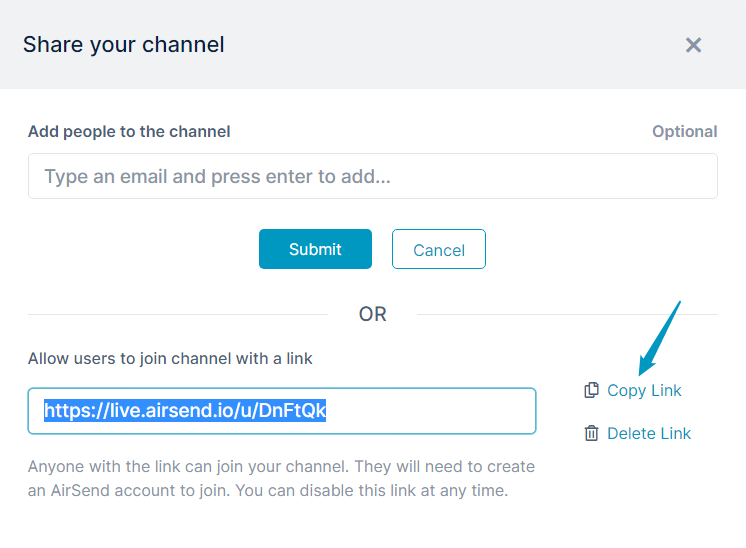Image resolution: width=746 pixels, height=548 pixels.
Task: Click the trash icon beside Delete Link
Action: click(x=591, y=433)
